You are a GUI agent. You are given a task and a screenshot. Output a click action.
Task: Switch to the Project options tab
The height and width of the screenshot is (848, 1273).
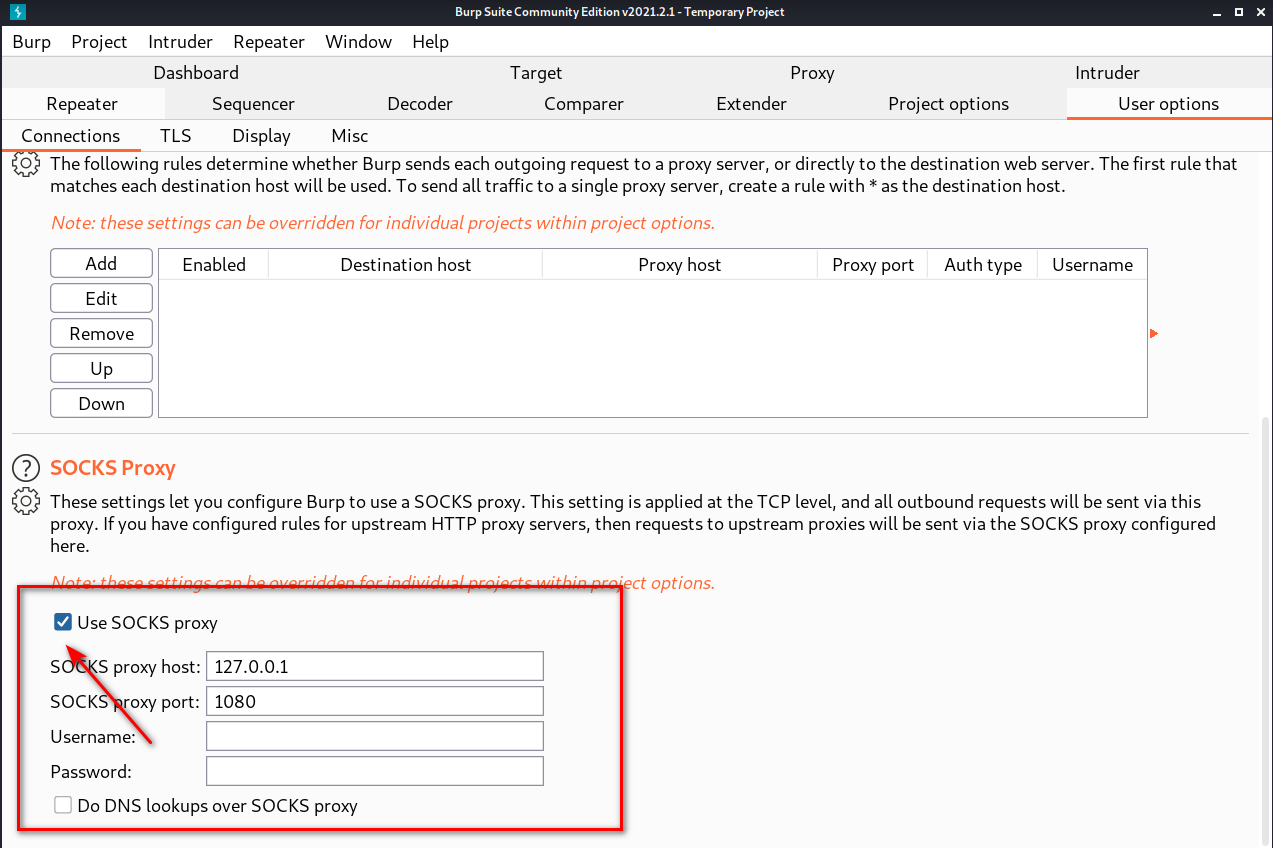point(948,104)
